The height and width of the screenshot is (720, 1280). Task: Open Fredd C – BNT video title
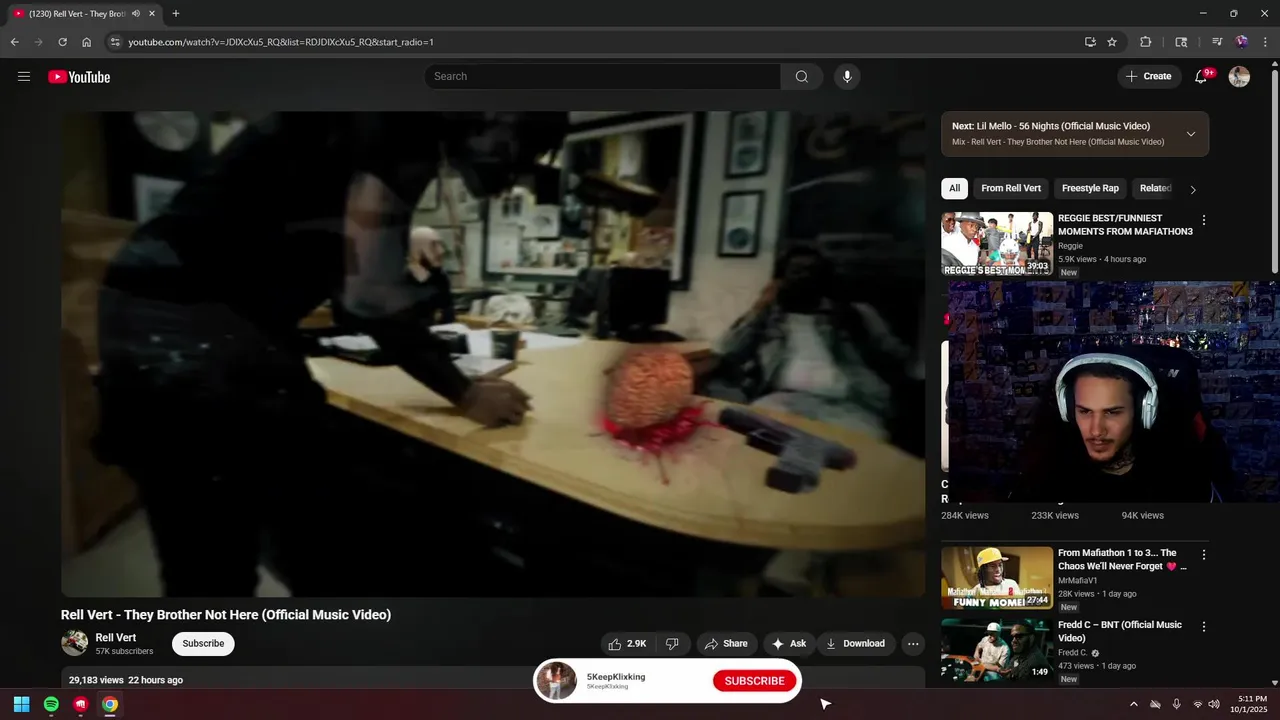[1120, 631]
